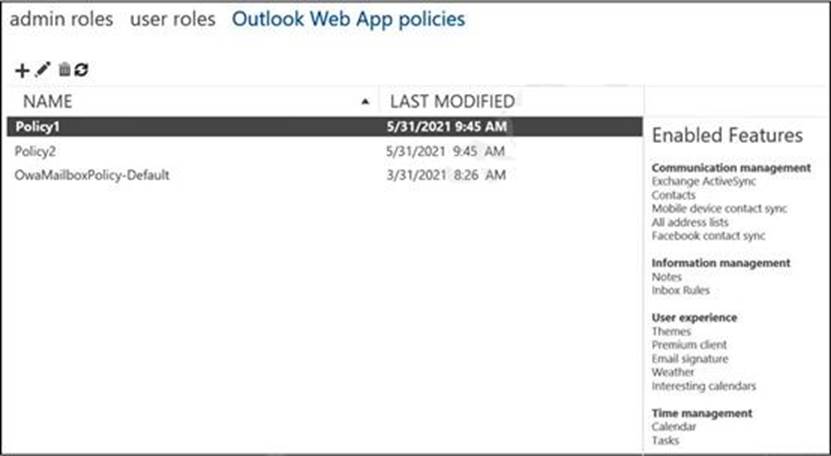
Task: Click the plus icon to add a policy
Action: point(22,69)
